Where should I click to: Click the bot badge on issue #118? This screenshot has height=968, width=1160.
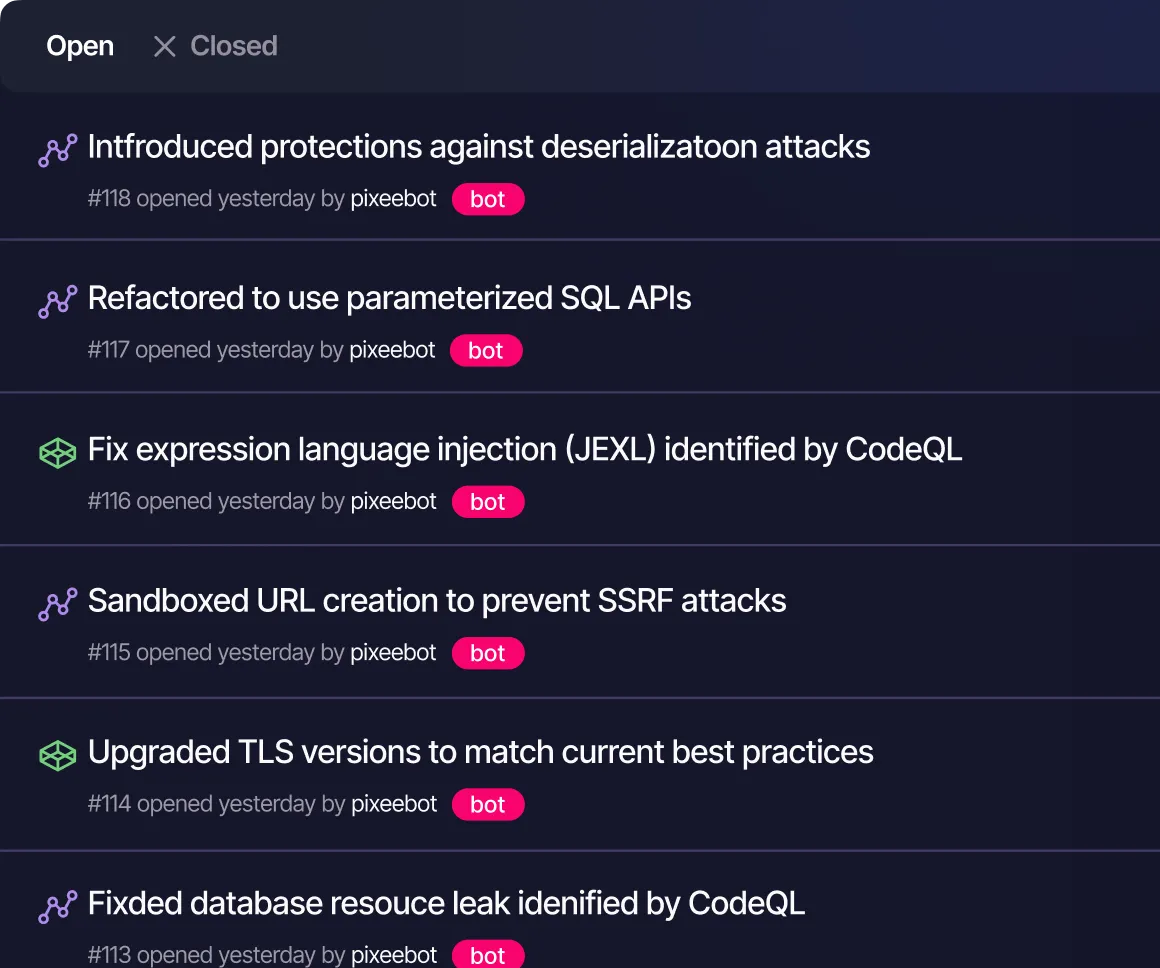click(x=487, y=198)
